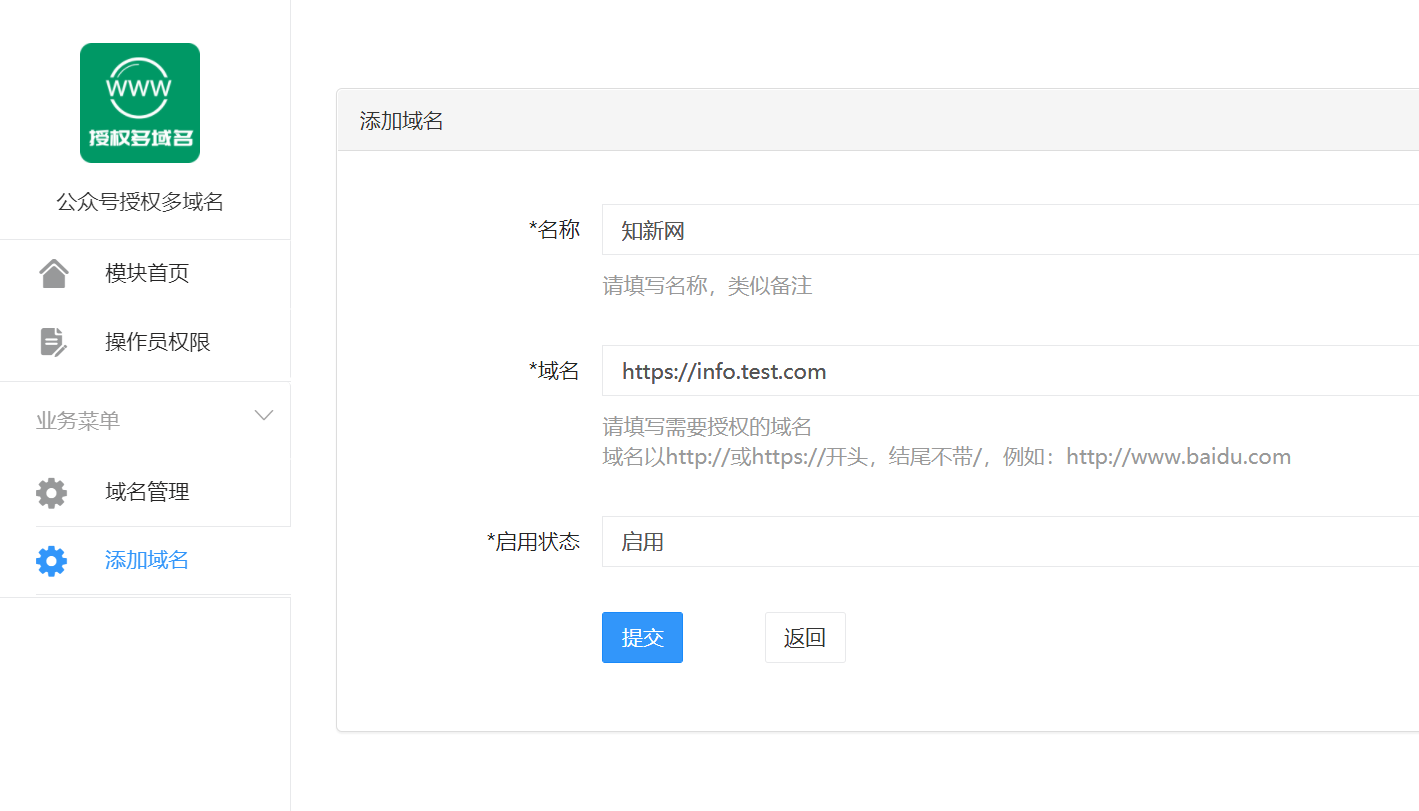Screen dimensions: 1419x811
Task: Open the 启用状态 dropdown showing 启用
Action: (1010, 542)
